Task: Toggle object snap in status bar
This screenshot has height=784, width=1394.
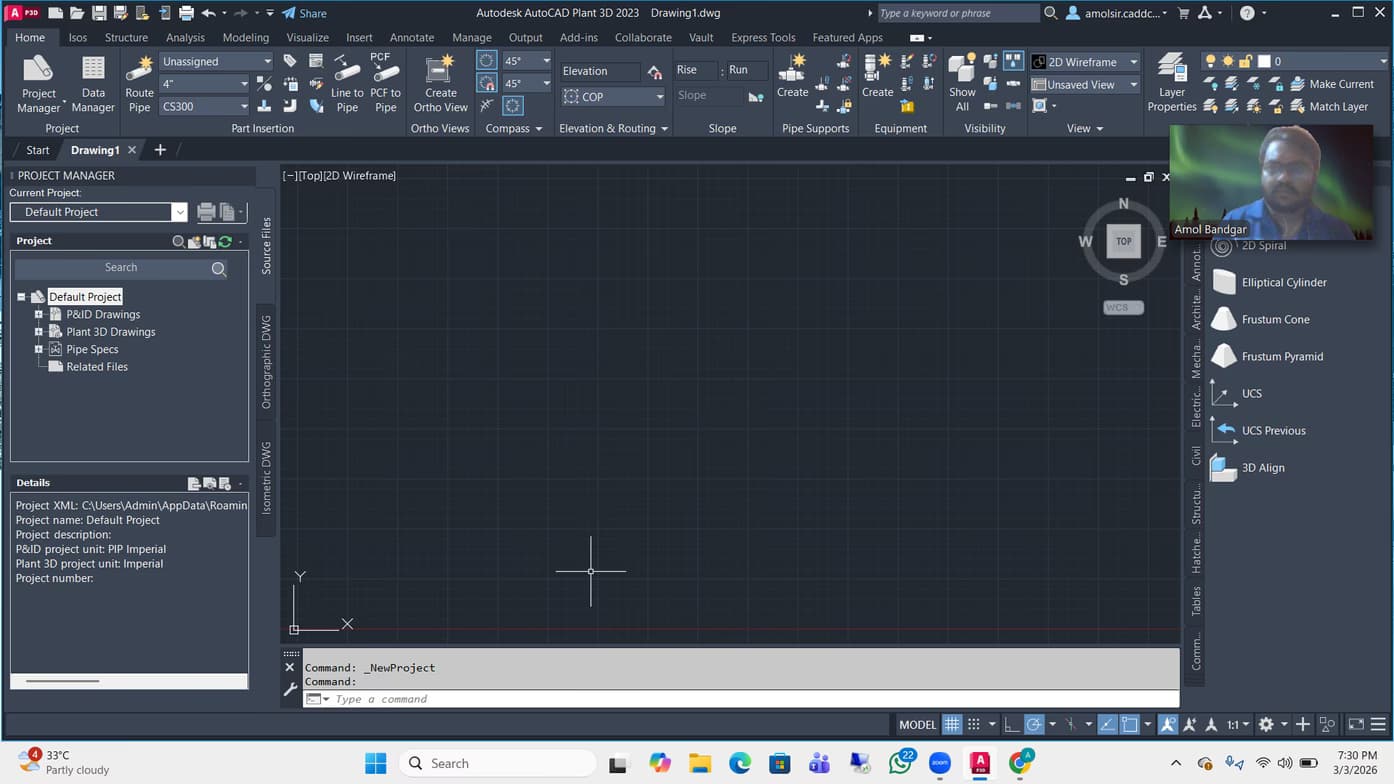Action: point(1130,724)
